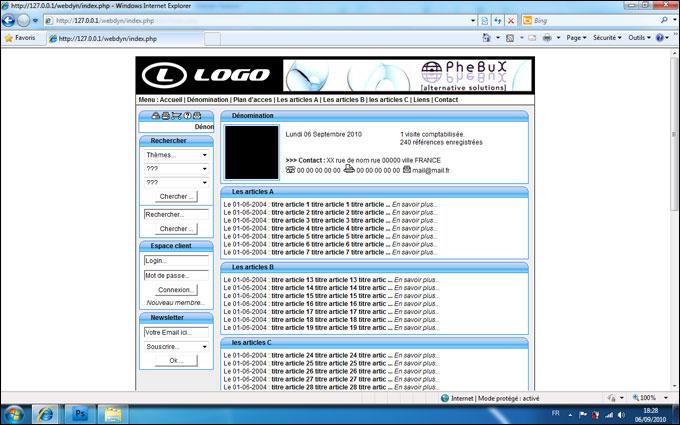Click the red stop loading icon
This screenshot has height=425, width=680.
511,20
